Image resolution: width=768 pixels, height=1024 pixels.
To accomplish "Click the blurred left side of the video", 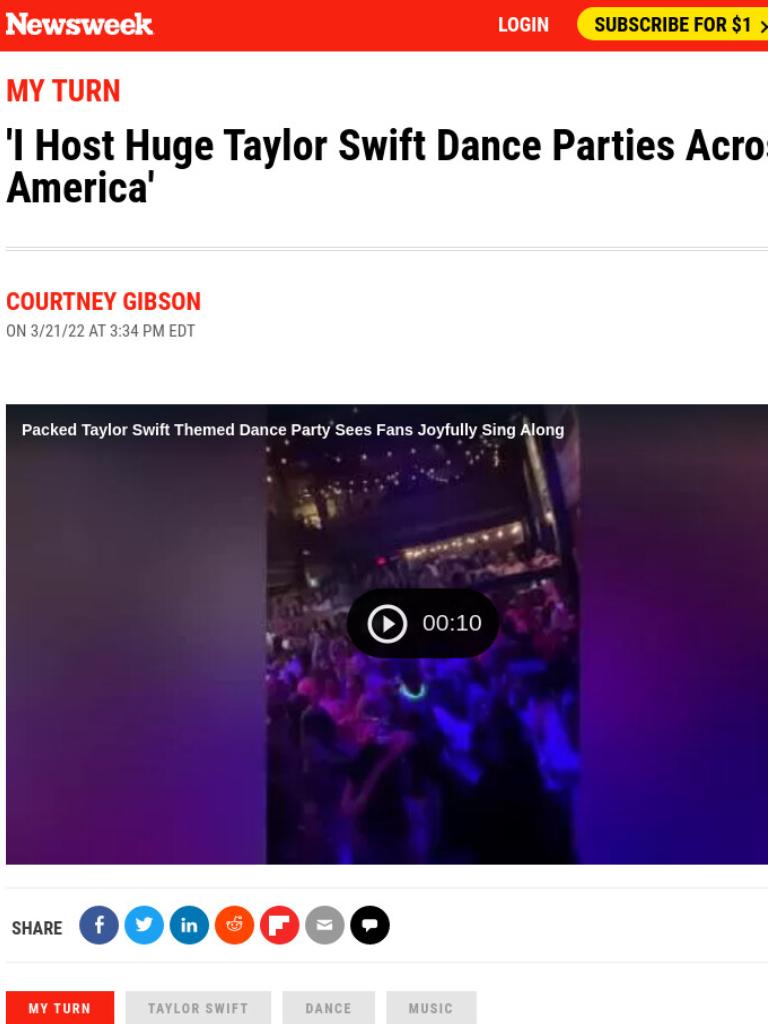I will pos(136,647).
